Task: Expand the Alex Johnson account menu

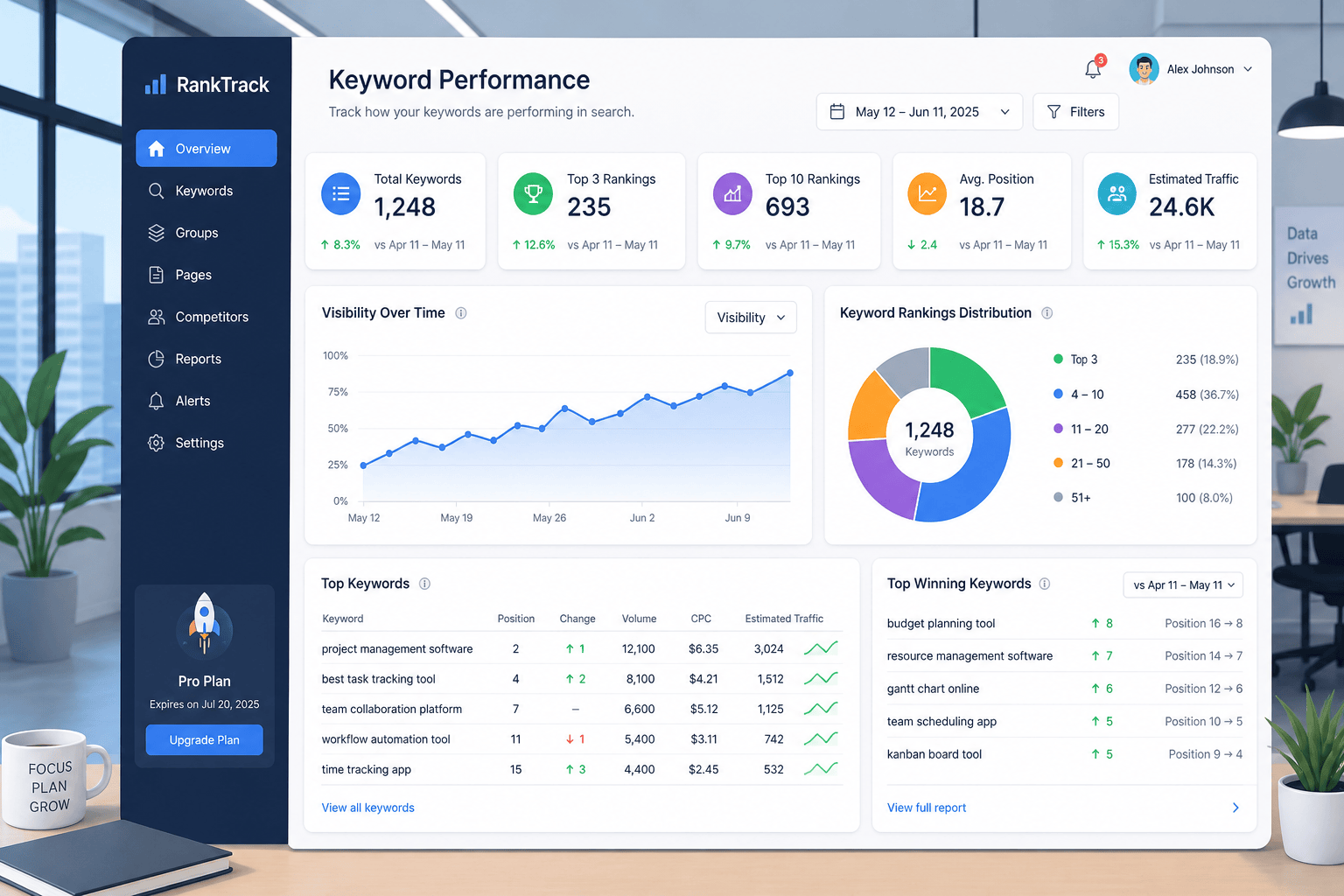Action: click(1191, 69)
